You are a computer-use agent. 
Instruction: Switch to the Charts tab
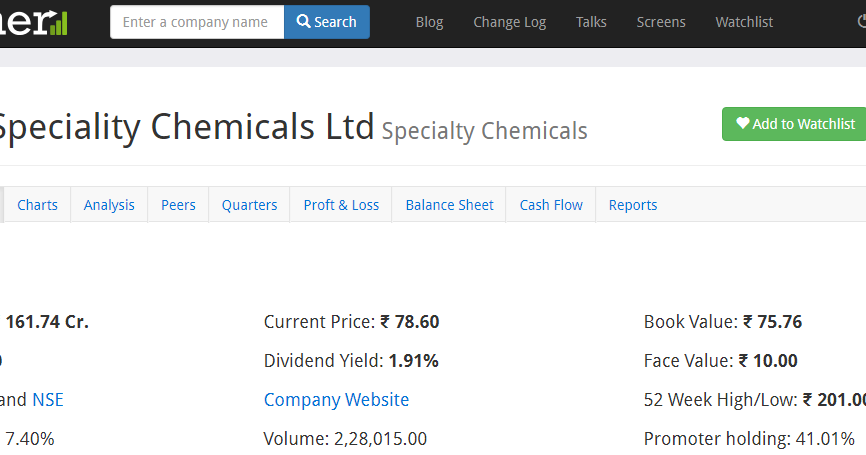click(x=38, y=205)
